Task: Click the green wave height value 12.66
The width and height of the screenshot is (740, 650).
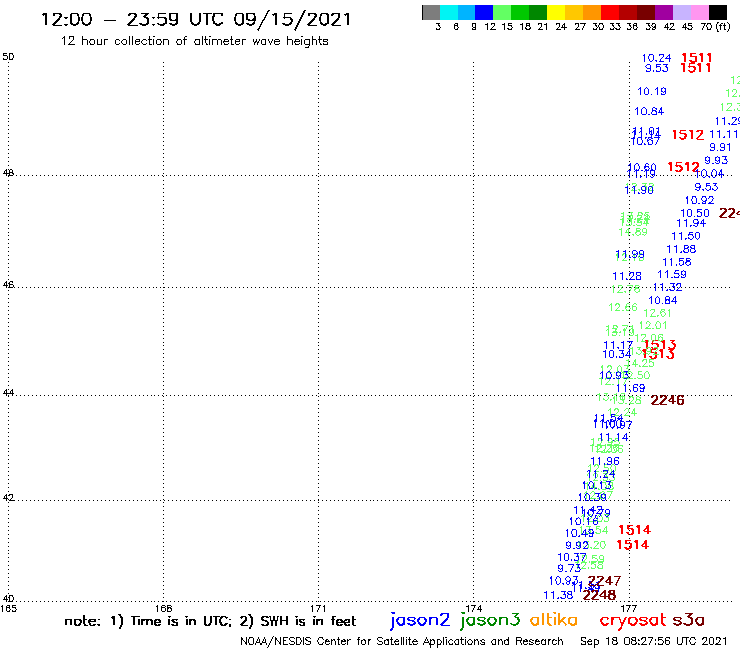Action: pyautogui.click(x=622, y=308)
